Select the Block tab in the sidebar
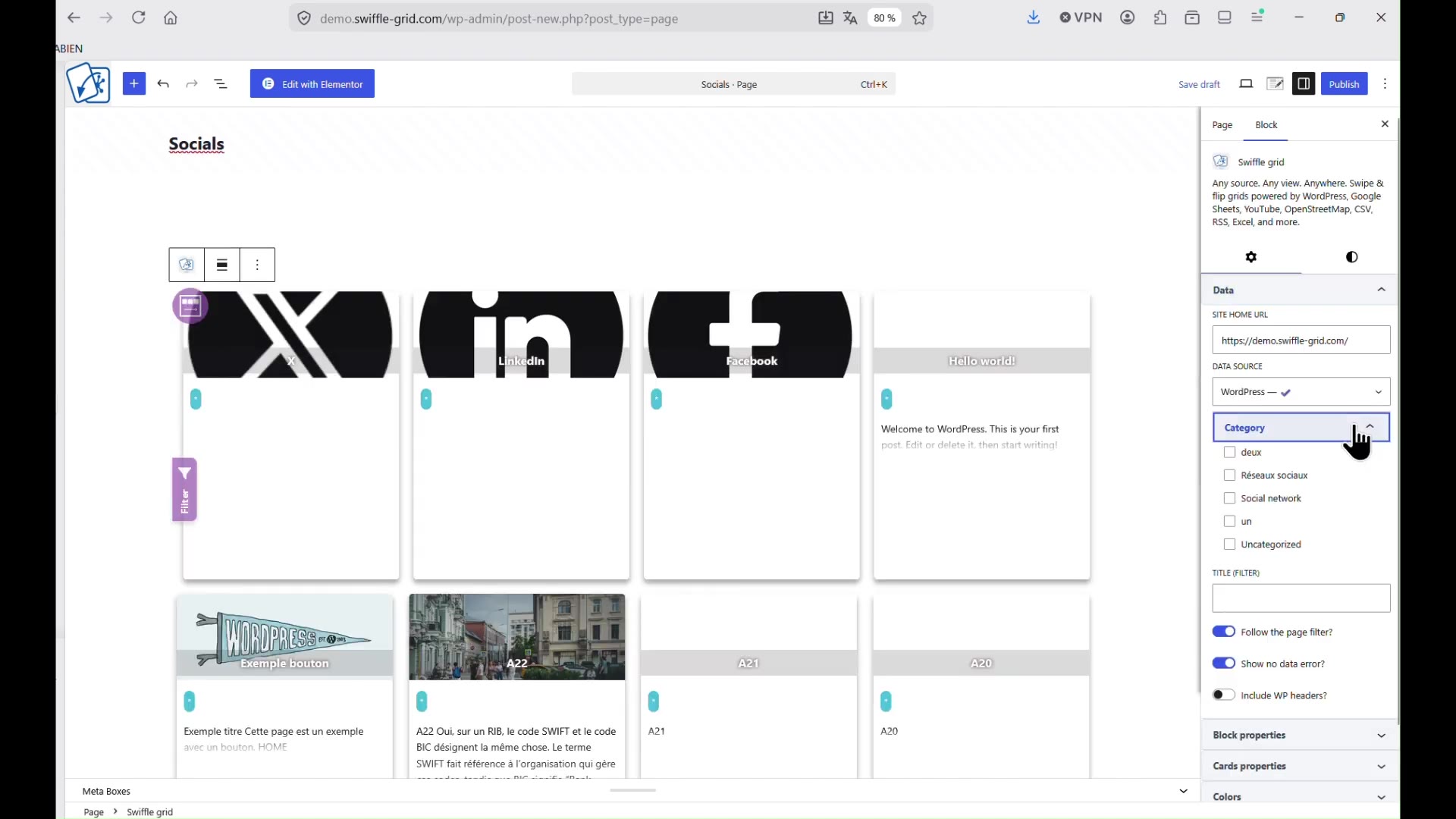This screenshot has height=819, width=1456. pyautogui.click(x=1266, y=125)
